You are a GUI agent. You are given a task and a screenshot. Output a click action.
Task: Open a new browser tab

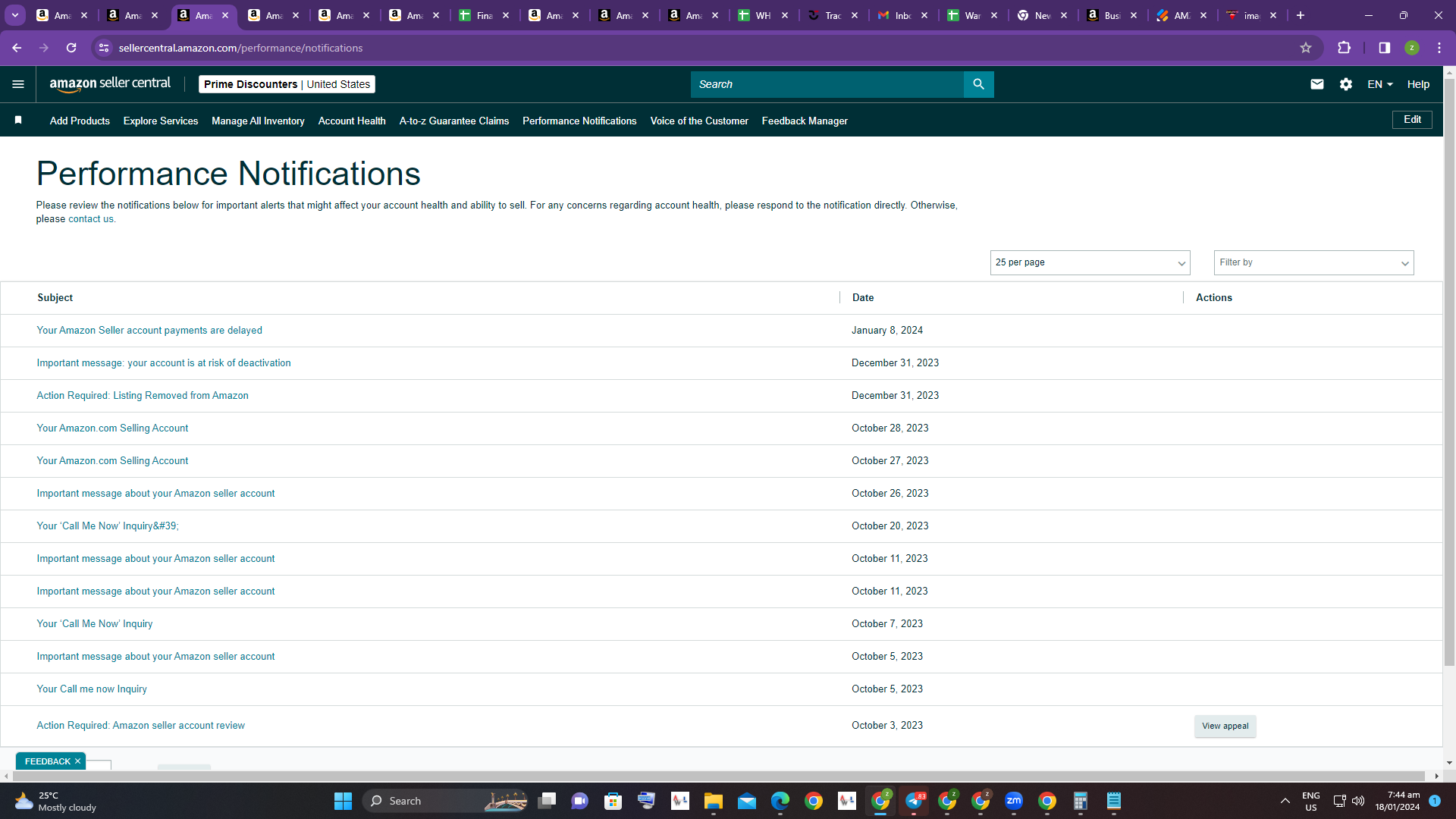coord(1301,15)
